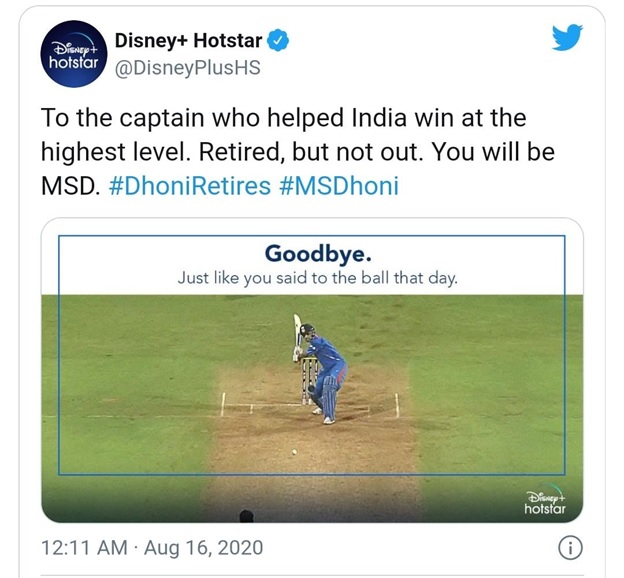624x578 pixels.
Task: Open the Disney+ Hotstar display name
Action: 188,41
